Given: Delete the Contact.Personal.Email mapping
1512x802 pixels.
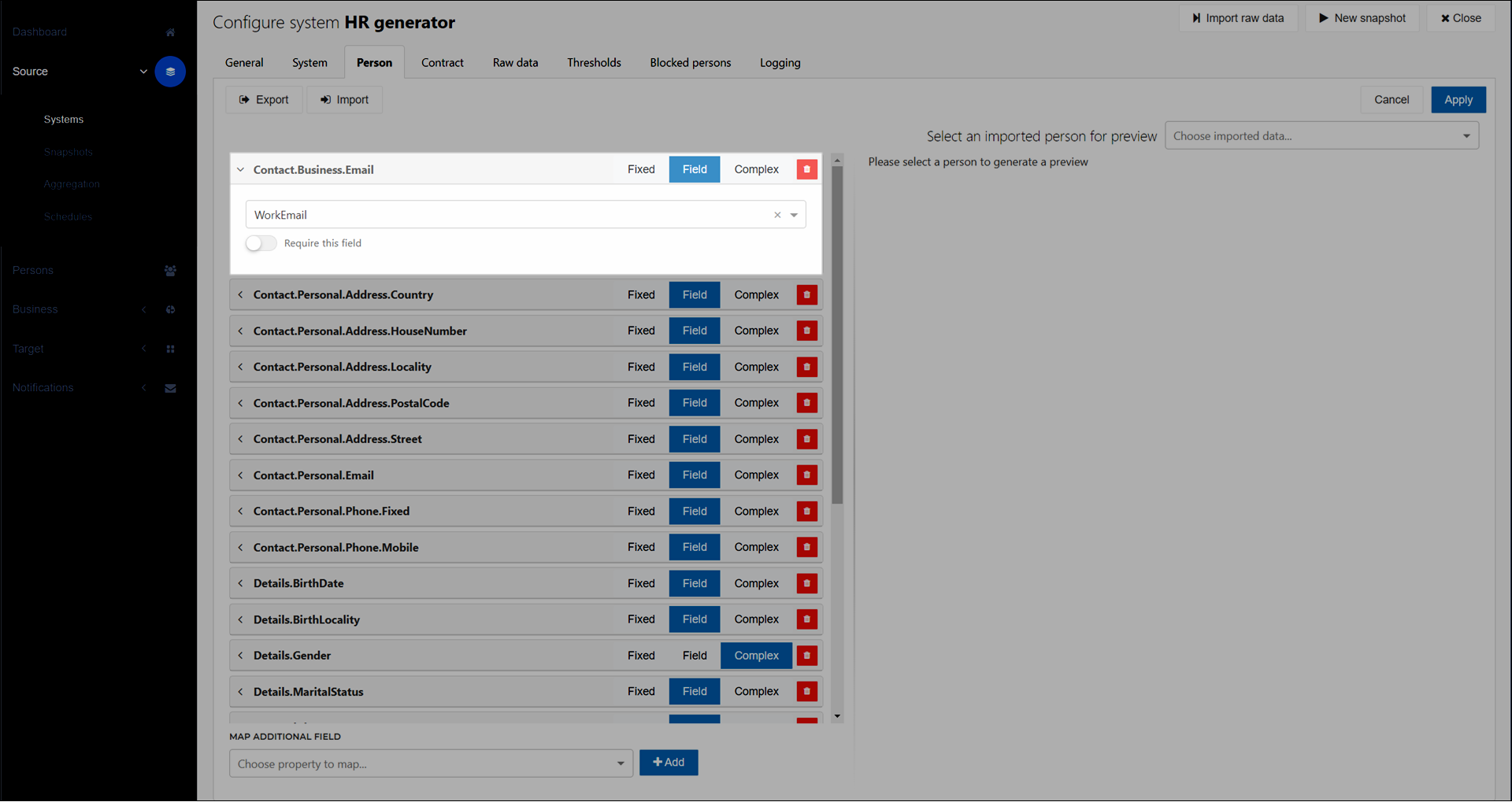Looking at the screenshot, I should click(x=806, y=475).
